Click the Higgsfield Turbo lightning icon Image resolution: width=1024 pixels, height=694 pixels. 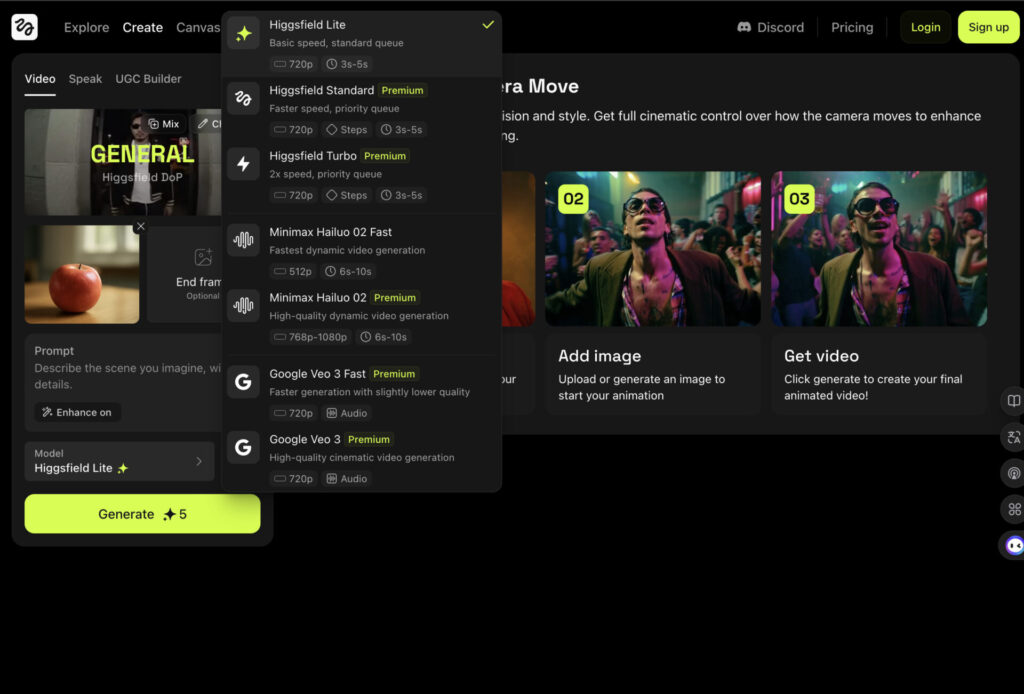coord(244,164)
